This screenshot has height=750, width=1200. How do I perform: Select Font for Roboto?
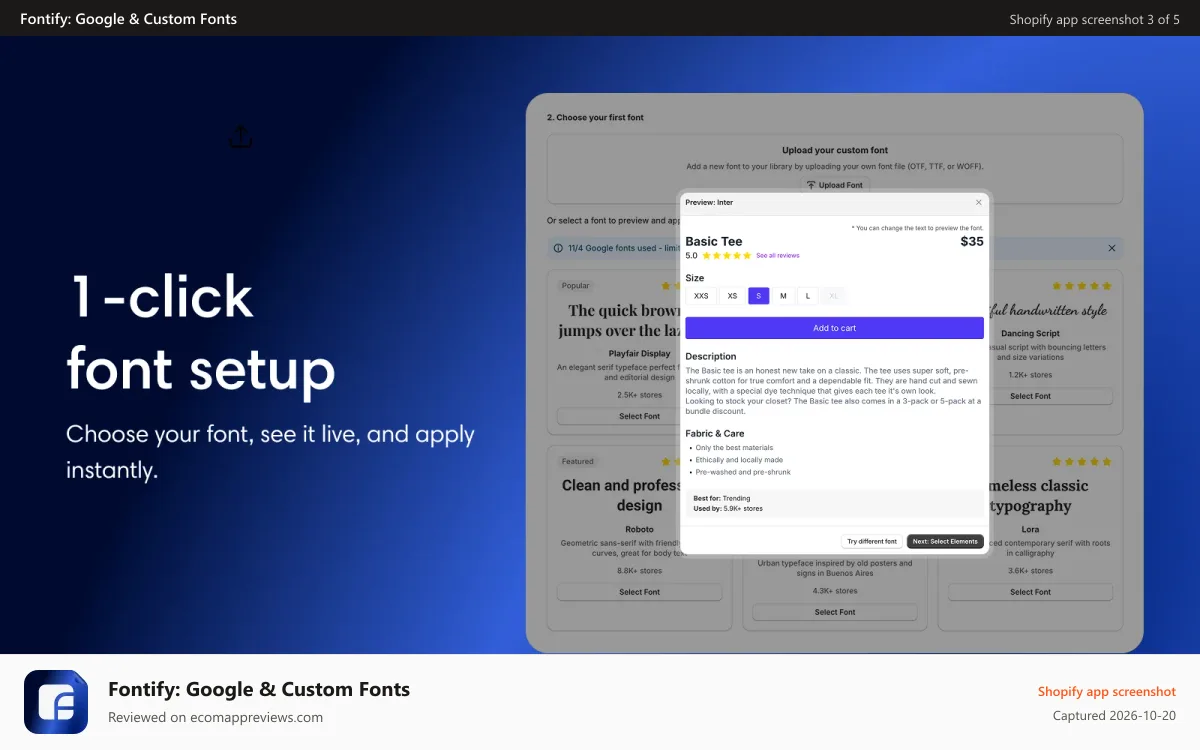pos(639,592)
